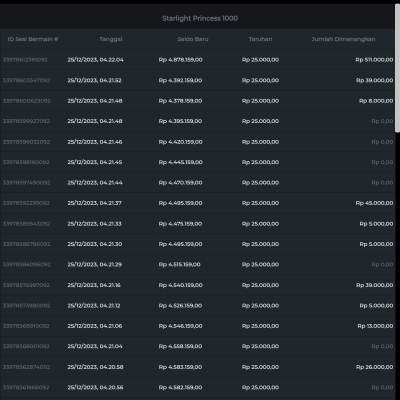Click balance Rp 4.583.159,00
Image resolution: width=400 pixels, height=400 pixels.
click(180, 367)
